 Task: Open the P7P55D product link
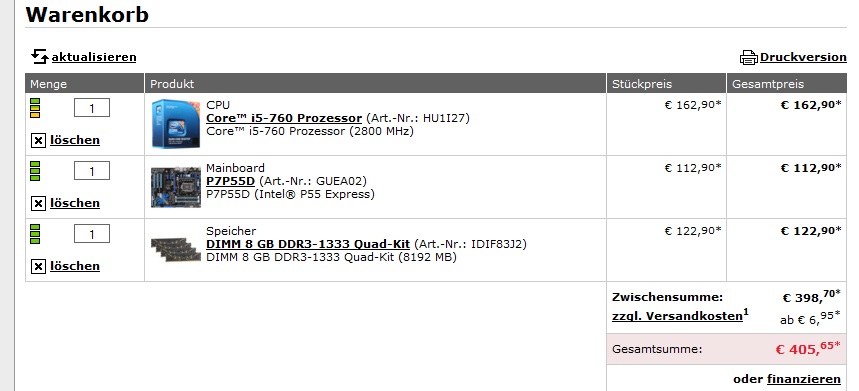(231, 181)
